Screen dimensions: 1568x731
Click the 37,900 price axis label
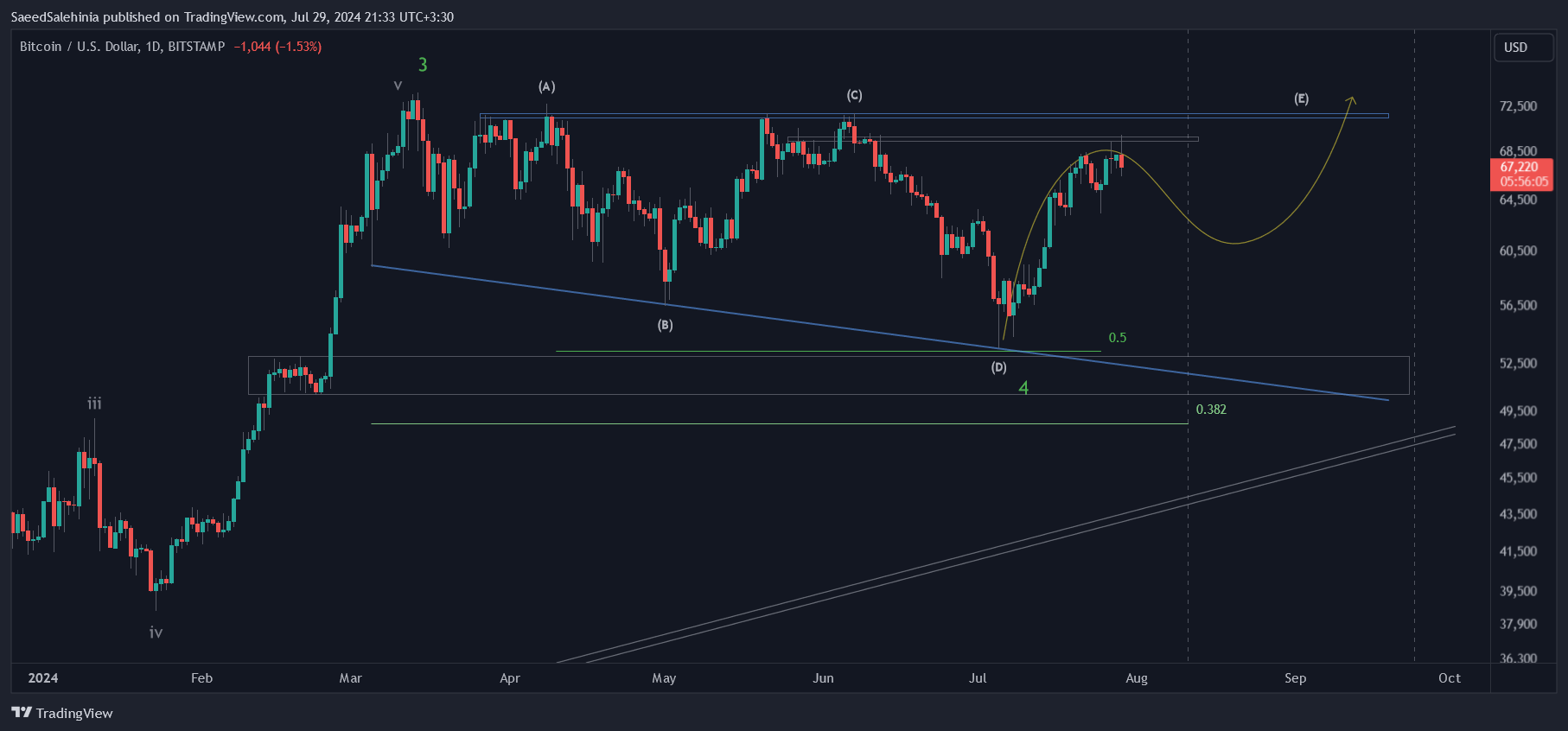pyautogui.click(x=1519, y=624)
